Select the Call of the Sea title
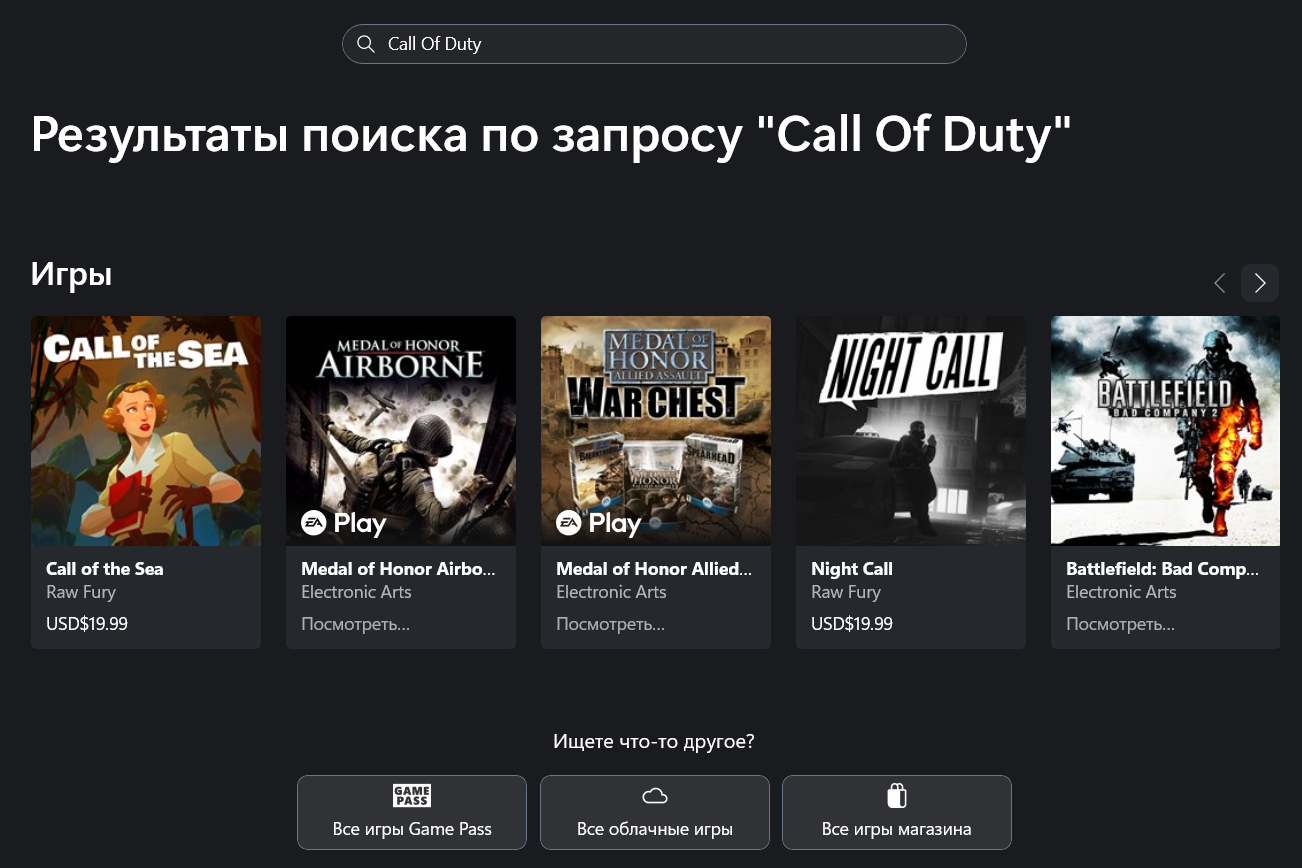This screenshot has width=1302, height=868. (105, 569)
